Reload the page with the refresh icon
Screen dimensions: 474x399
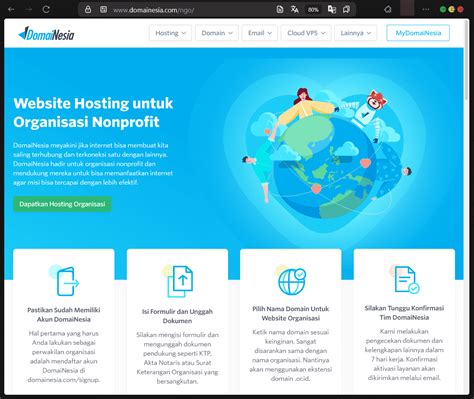point(46,9)
